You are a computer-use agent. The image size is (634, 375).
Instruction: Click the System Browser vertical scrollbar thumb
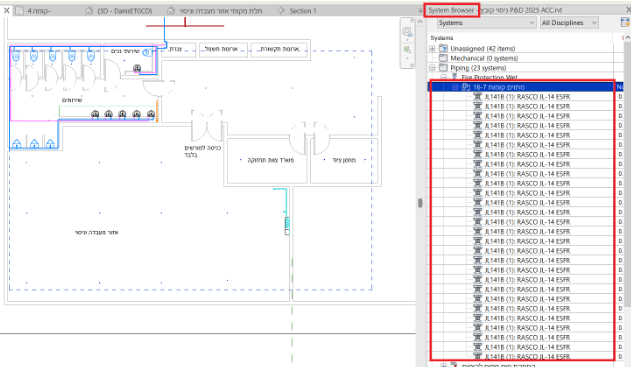pyautogui.click(x=628, y=174)
